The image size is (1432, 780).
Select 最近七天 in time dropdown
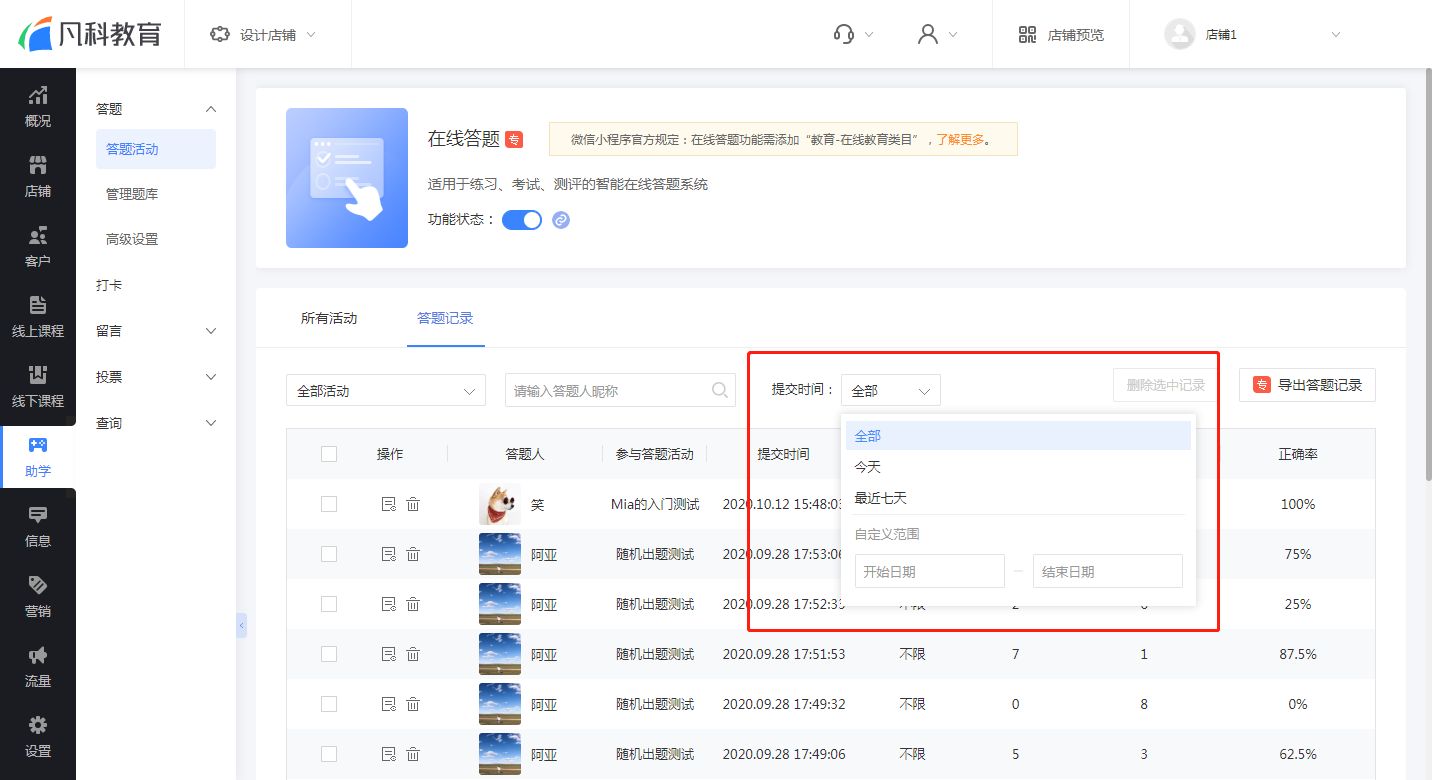point(1018,498)
